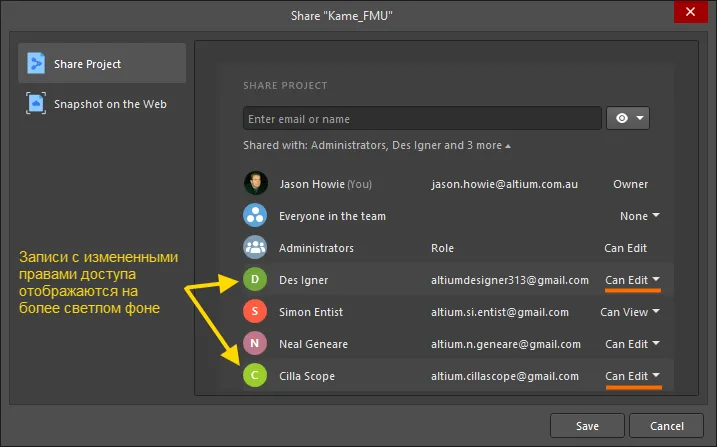
Task: Click the Snapshot on the Web icon
Action: click(36, 103)
